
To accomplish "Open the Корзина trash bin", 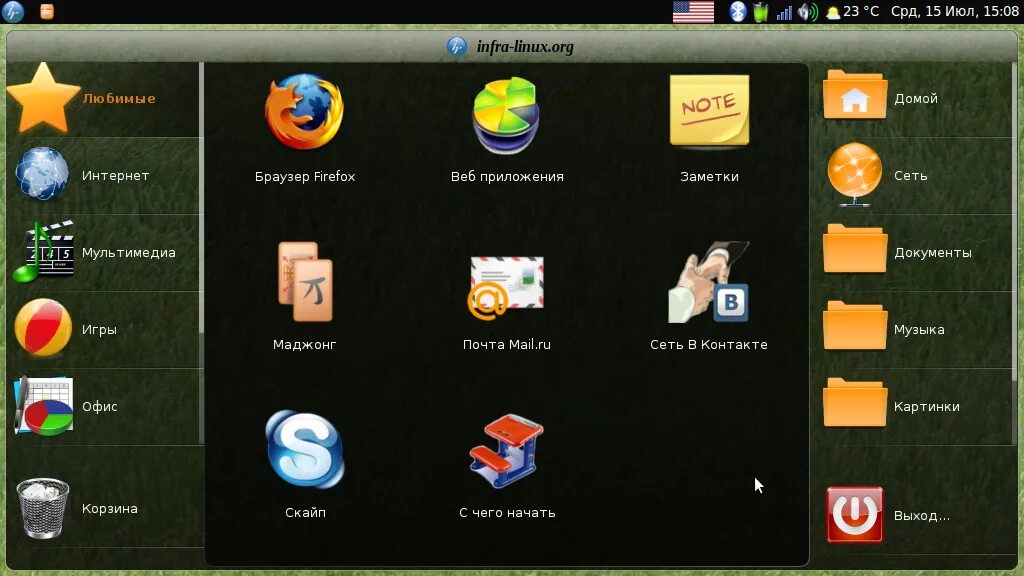I will tap(103, 508).
